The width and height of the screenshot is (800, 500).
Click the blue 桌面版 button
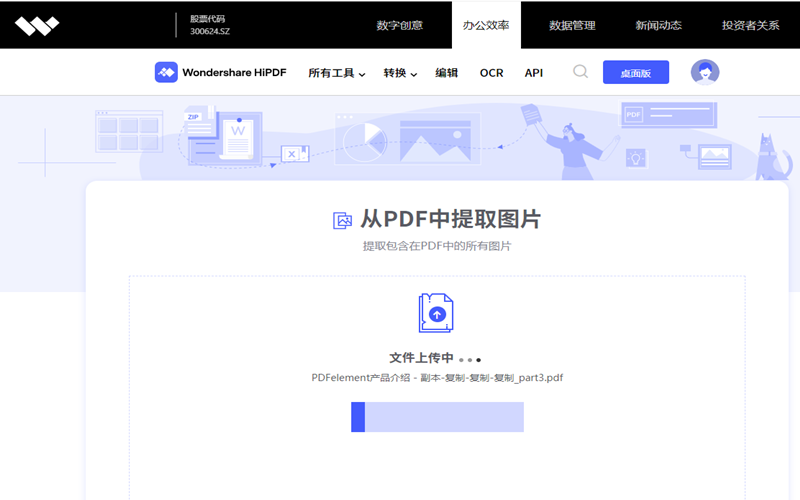[x=636, y=73]
